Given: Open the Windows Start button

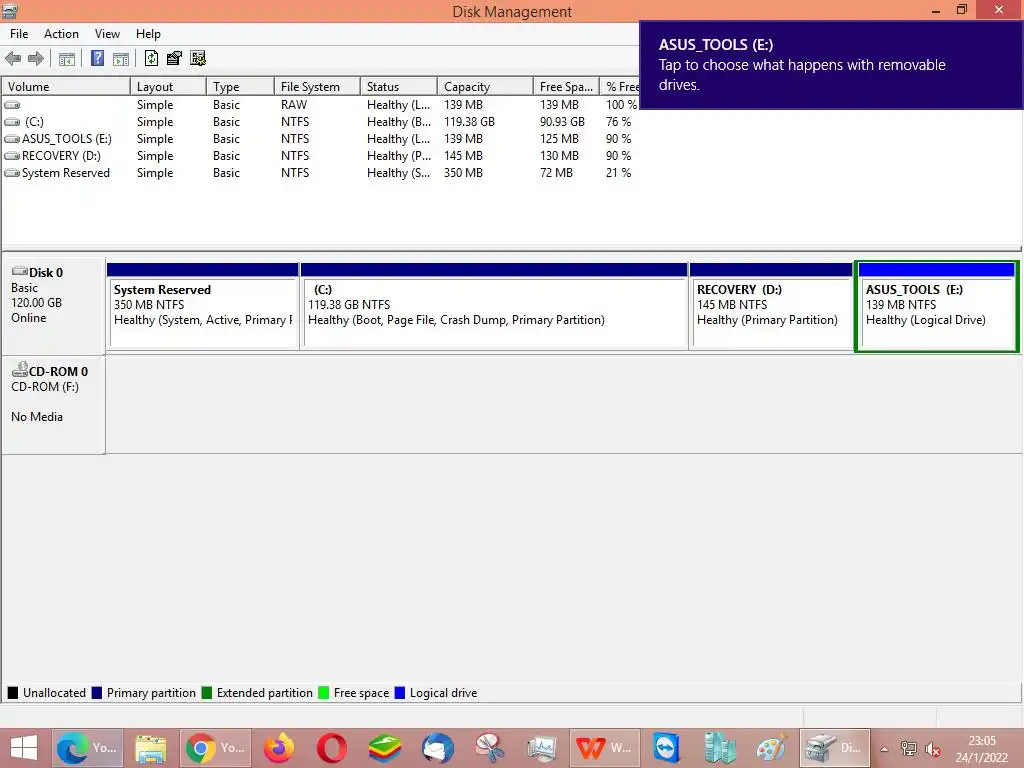Looking at the screenshot, I should point(24,748).
